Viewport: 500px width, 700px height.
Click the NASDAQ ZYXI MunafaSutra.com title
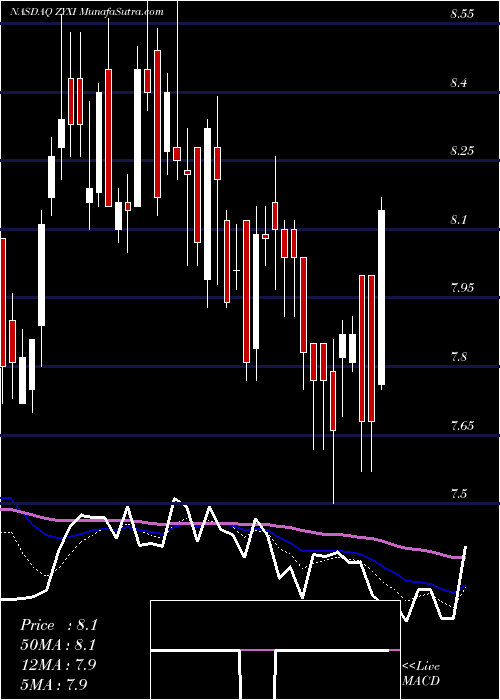click(x=86, y=12)
